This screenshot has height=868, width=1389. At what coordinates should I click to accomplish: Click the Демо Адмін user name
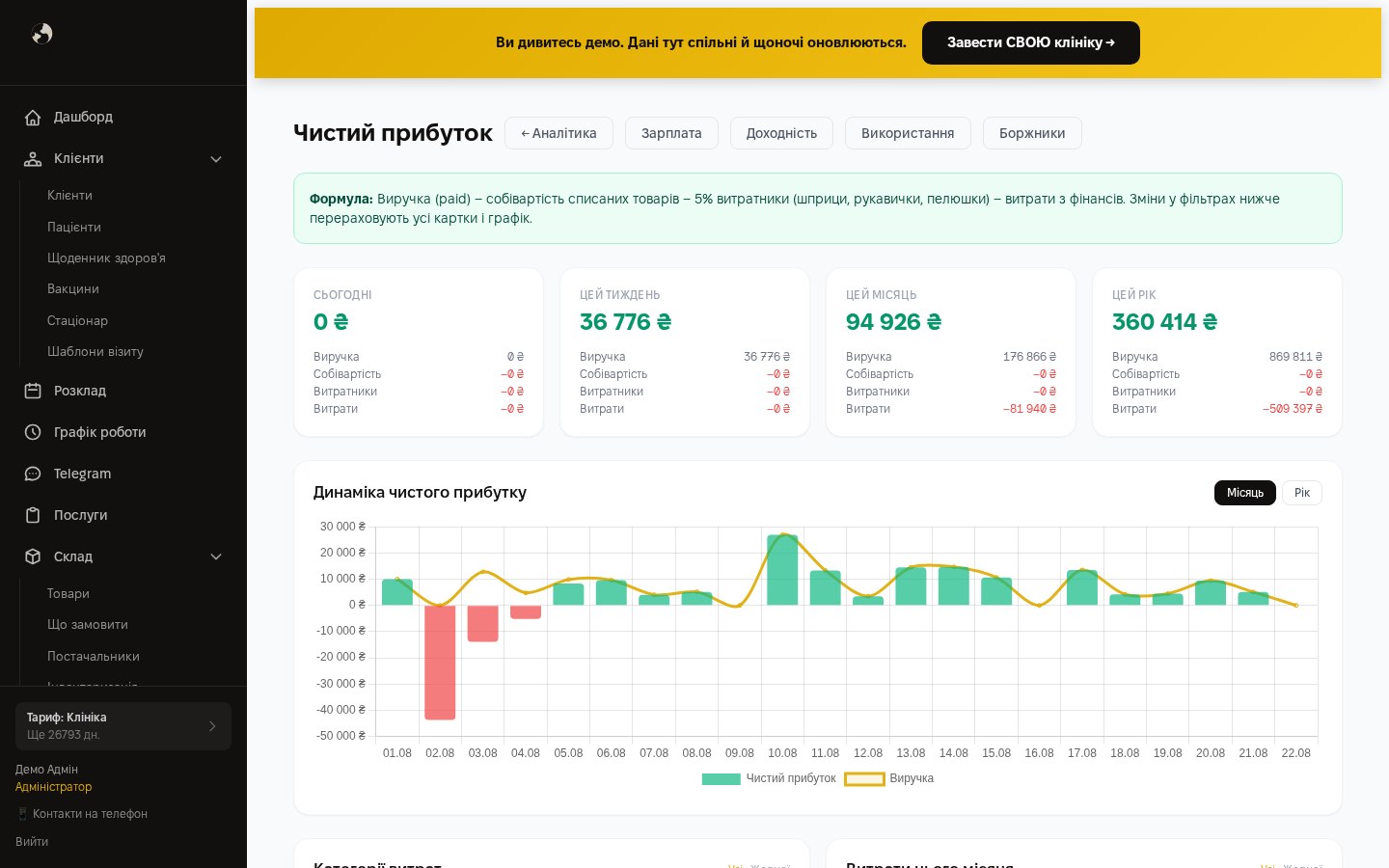click(46, 769)
